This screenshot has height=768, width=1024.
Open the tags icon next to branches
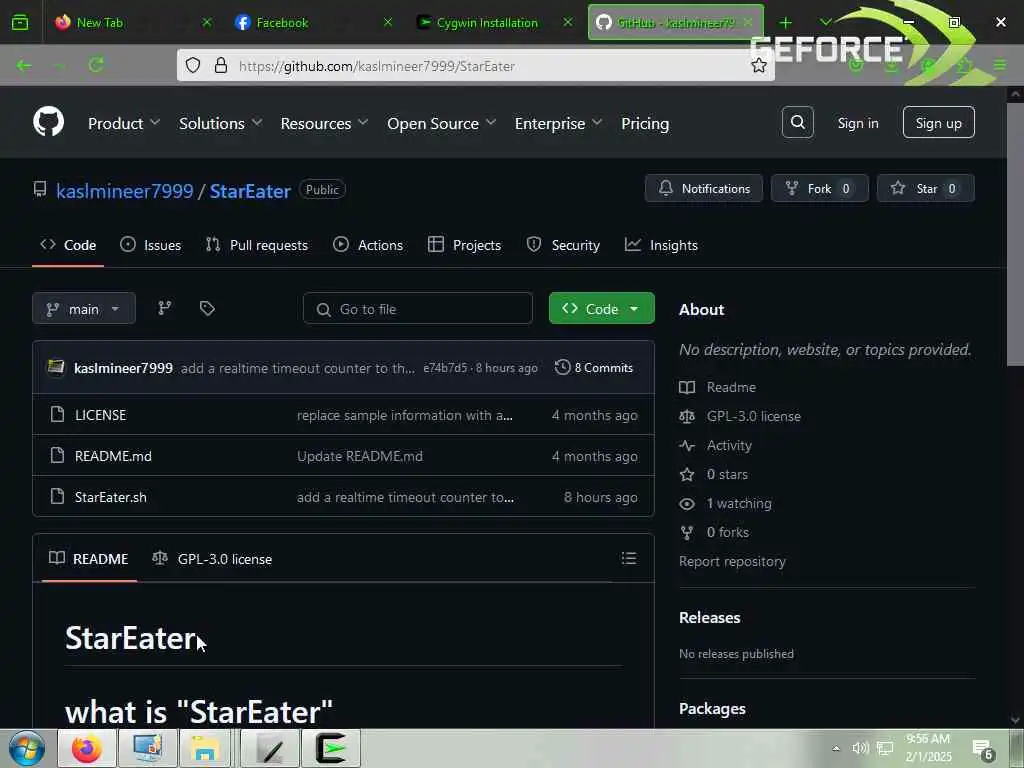(x=207, y=308)
